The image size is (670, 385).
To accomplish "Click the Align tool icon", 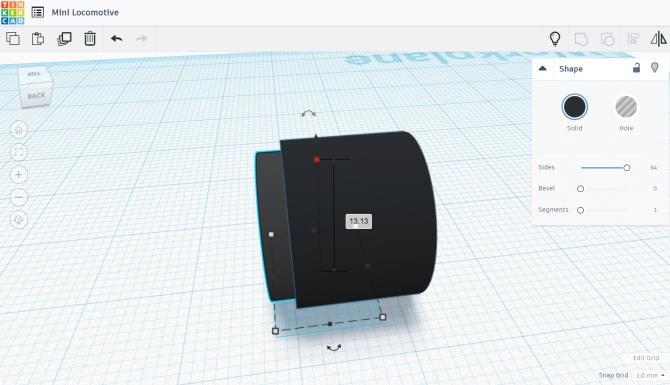I will (x=633, y=39).
